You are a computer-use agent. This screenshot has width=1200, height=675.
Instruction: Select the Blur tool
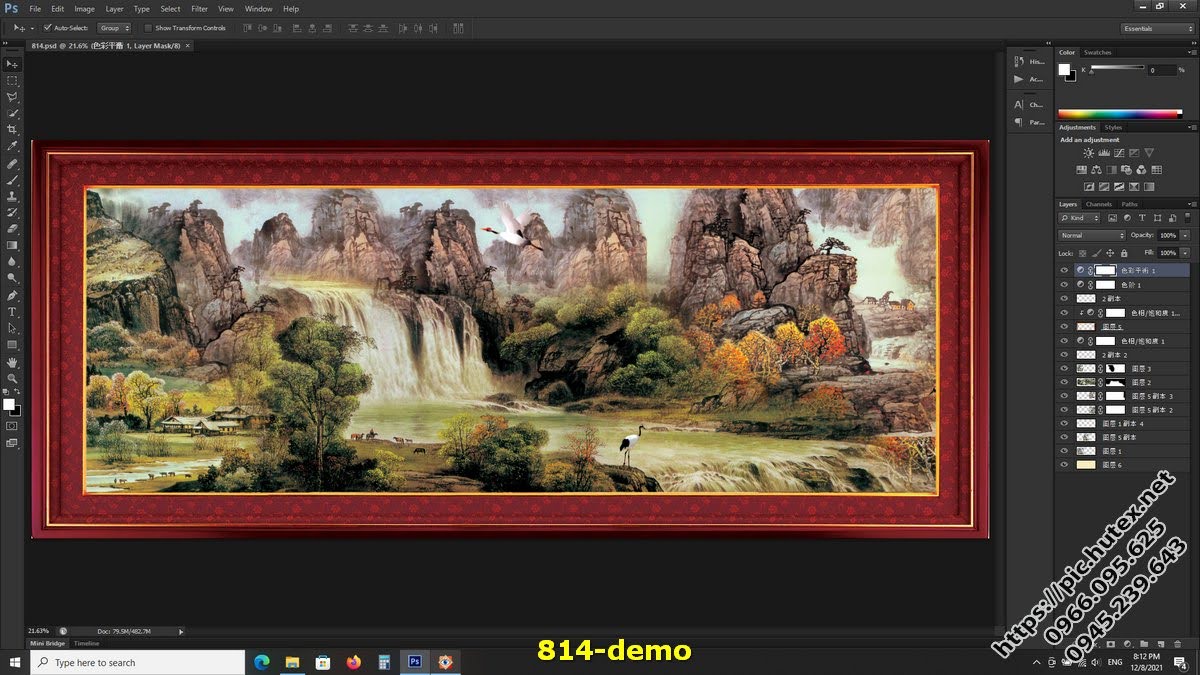pos(12,262)
